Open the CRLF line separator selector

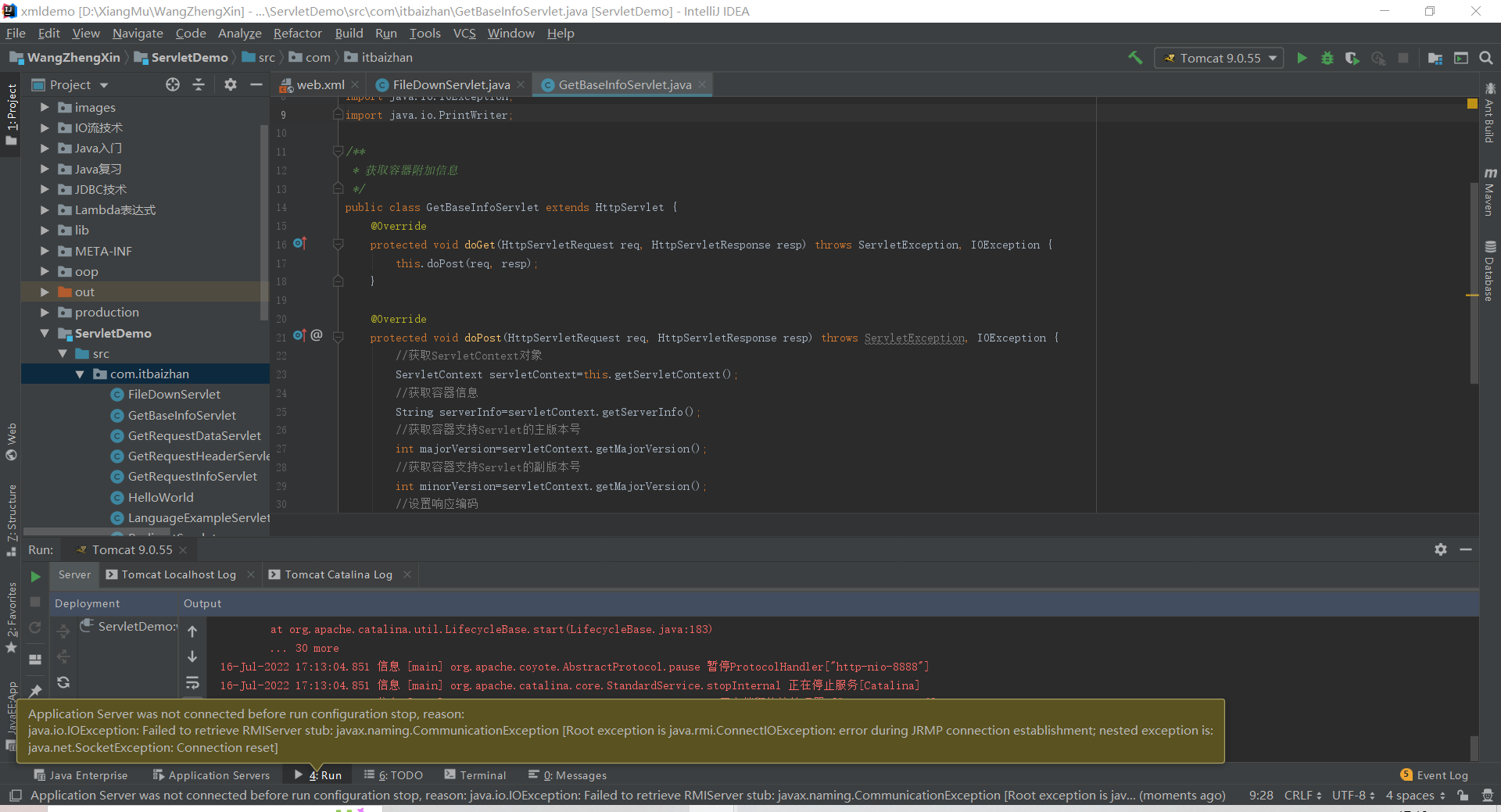pos(1303,796)
